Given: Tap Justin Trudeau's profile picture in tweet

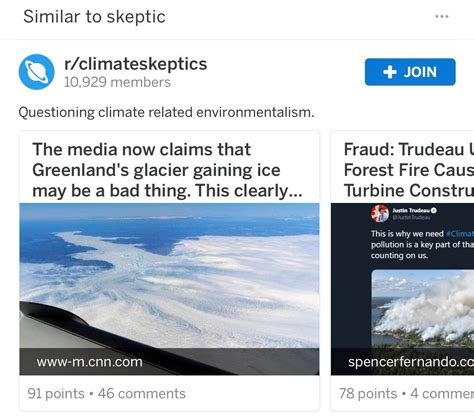Looking at the screenshot, I should [380, 214].
